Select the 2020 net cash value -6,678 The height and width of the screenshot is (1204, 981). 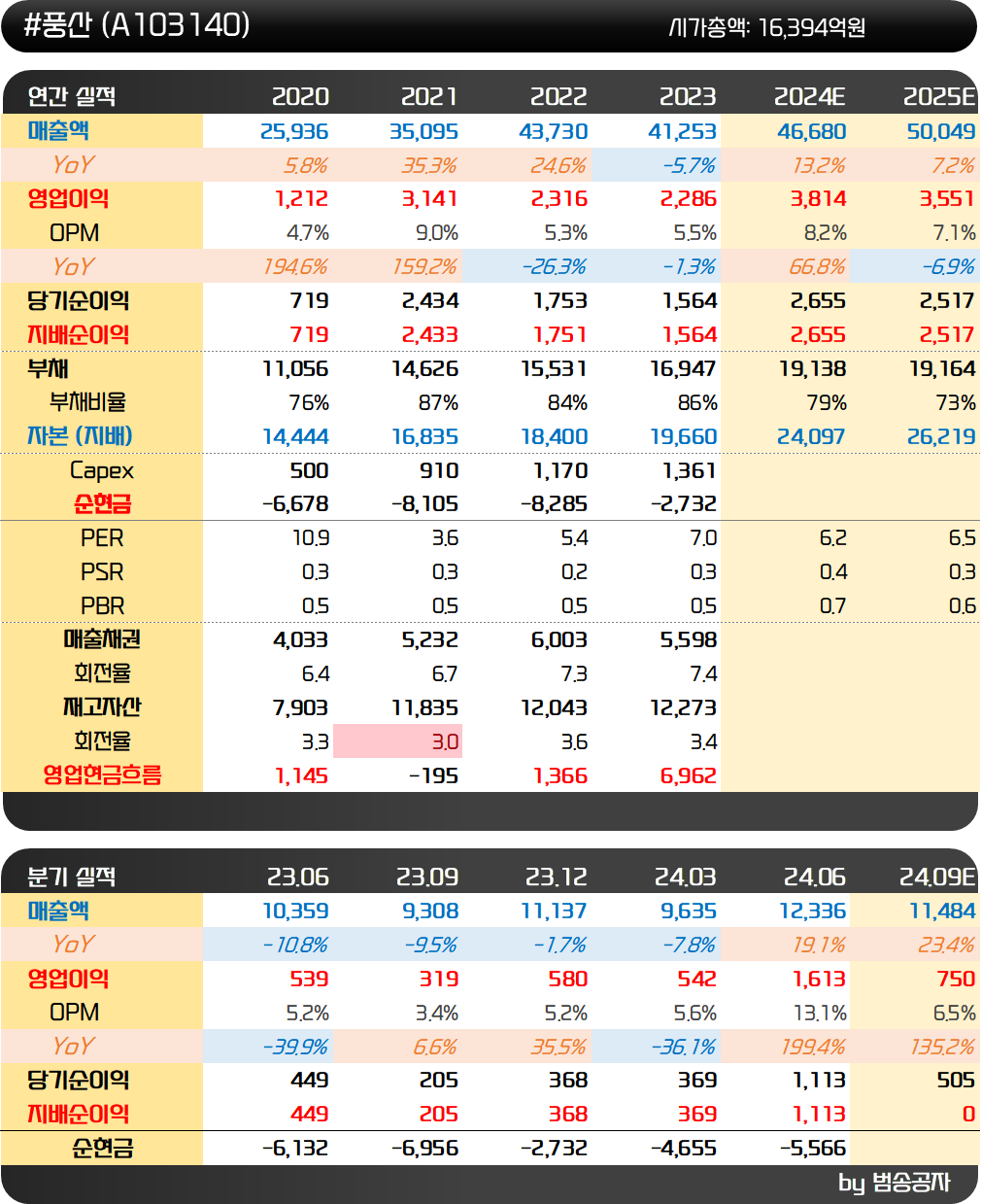tap(295, 503)
